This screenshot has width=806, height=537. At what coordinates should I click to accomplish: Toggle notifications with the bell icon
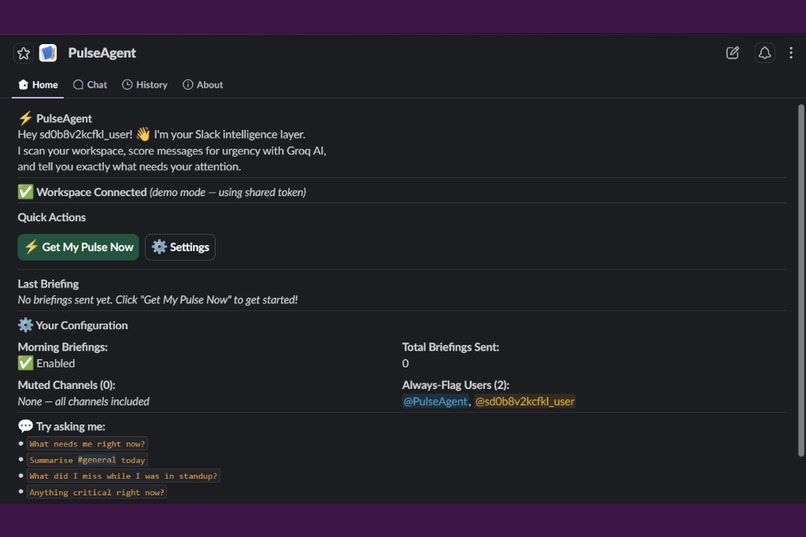[764, 53]
